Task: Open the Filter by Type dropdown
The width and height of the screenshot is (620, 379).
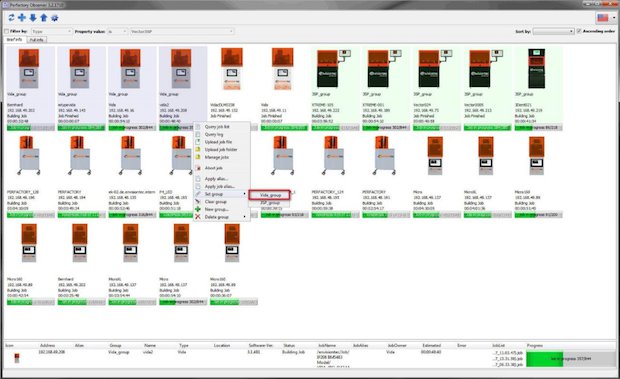Action: click(x=51, y=31)
